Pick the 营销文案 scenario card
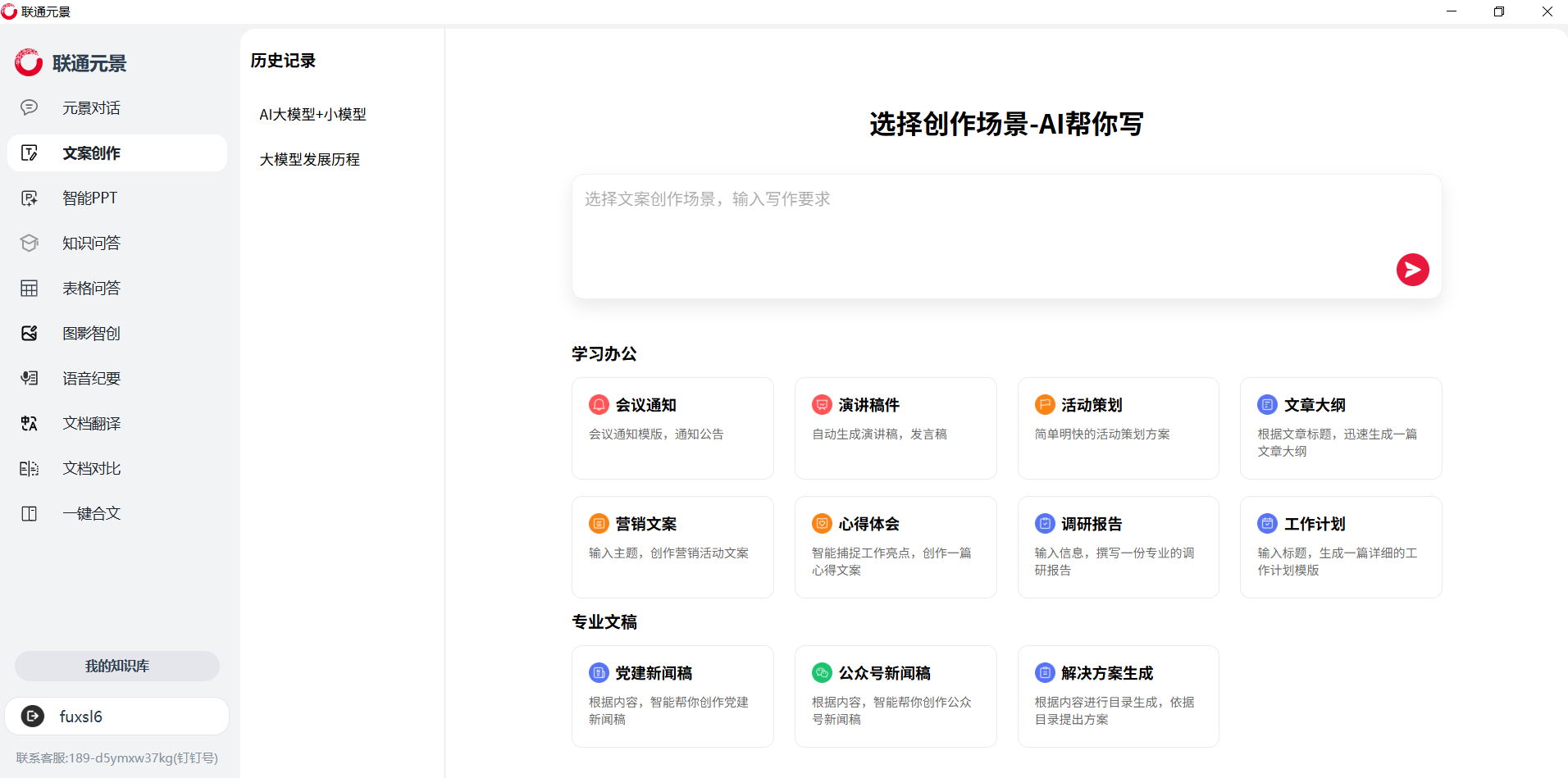 [672, 547]
